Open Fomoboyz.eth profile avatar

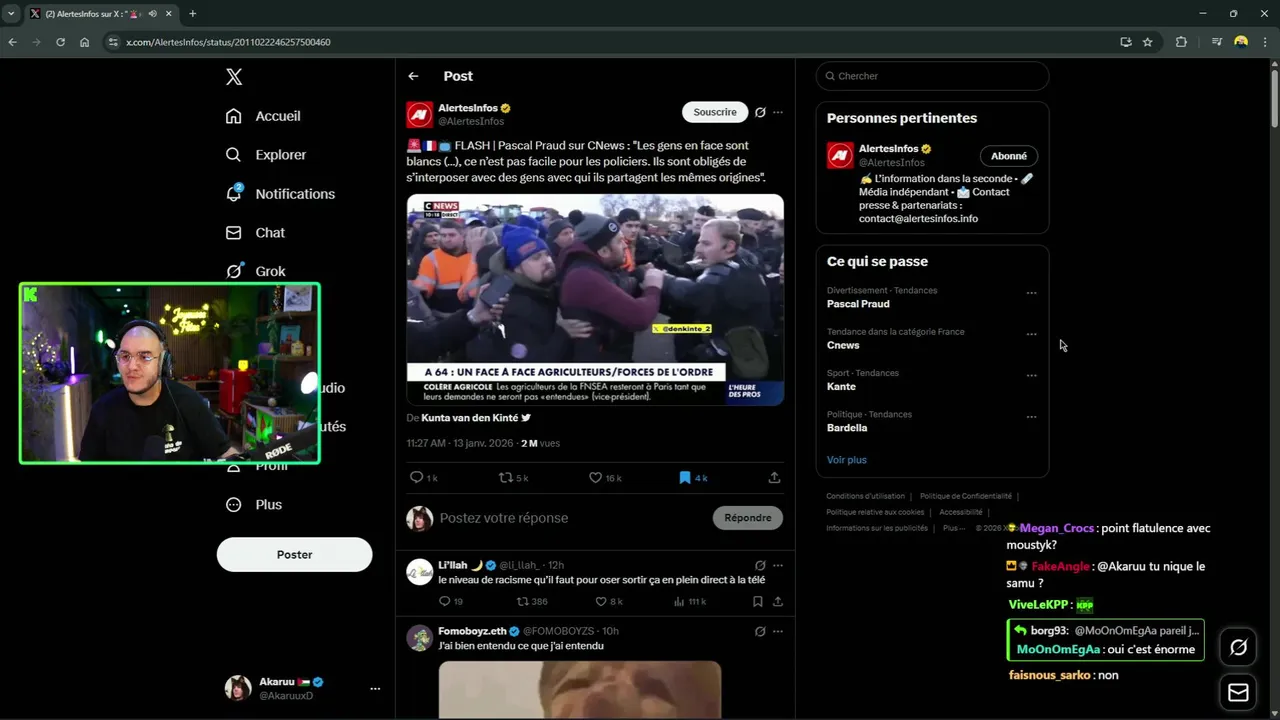click(420, 638)
